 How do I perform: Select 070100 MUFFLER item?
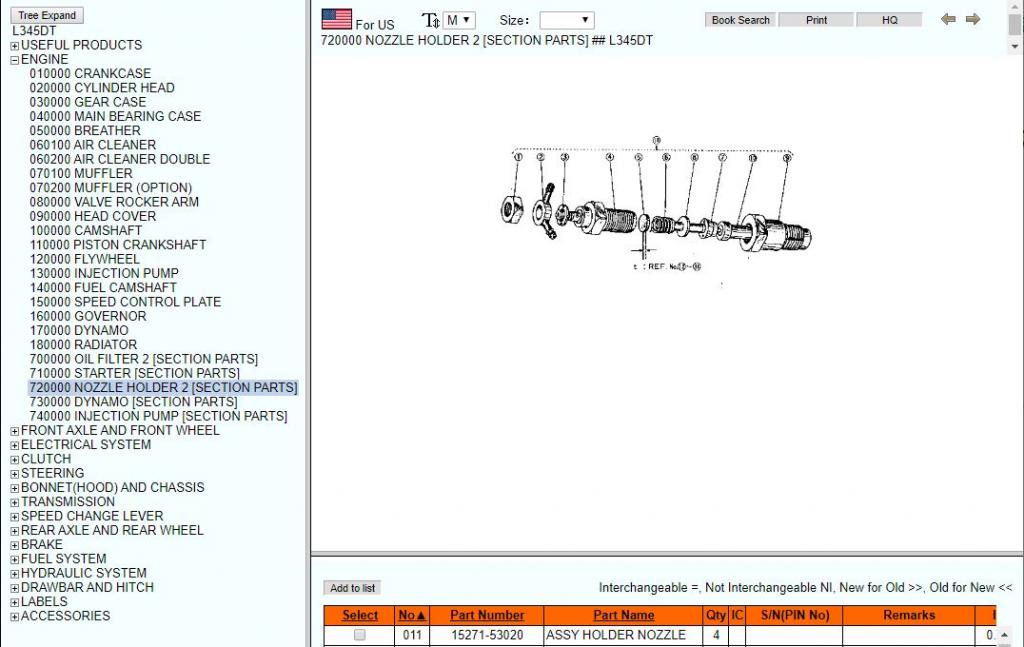click(x=81, y=174)
